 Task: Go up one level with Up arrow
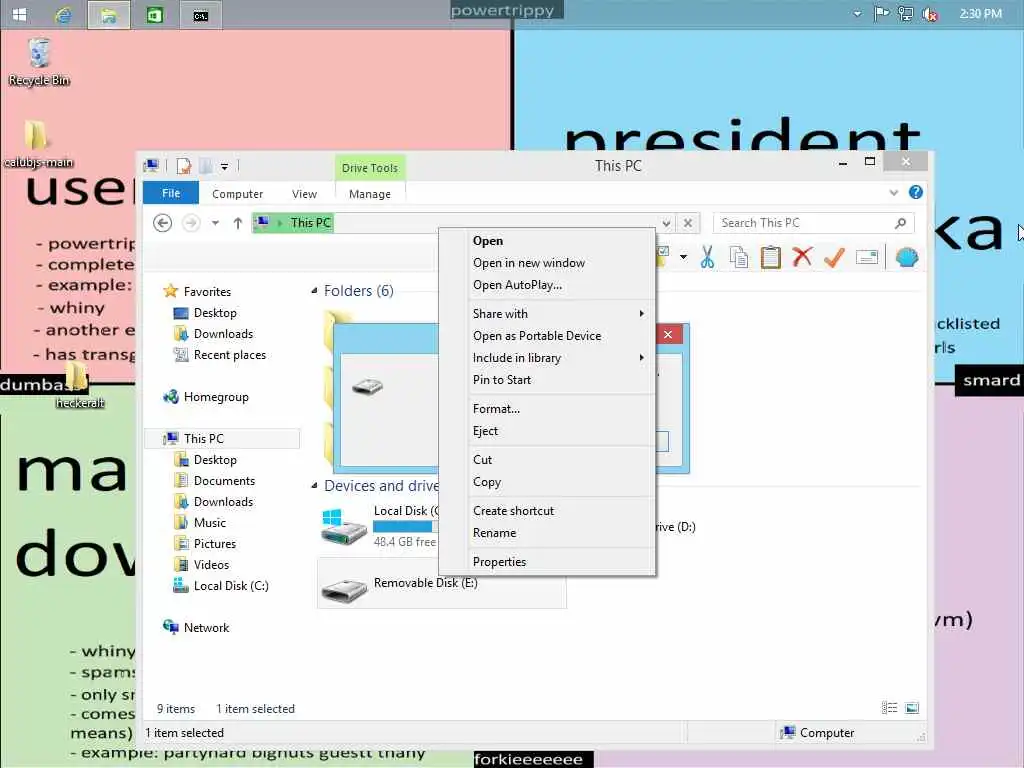[238, 223]
